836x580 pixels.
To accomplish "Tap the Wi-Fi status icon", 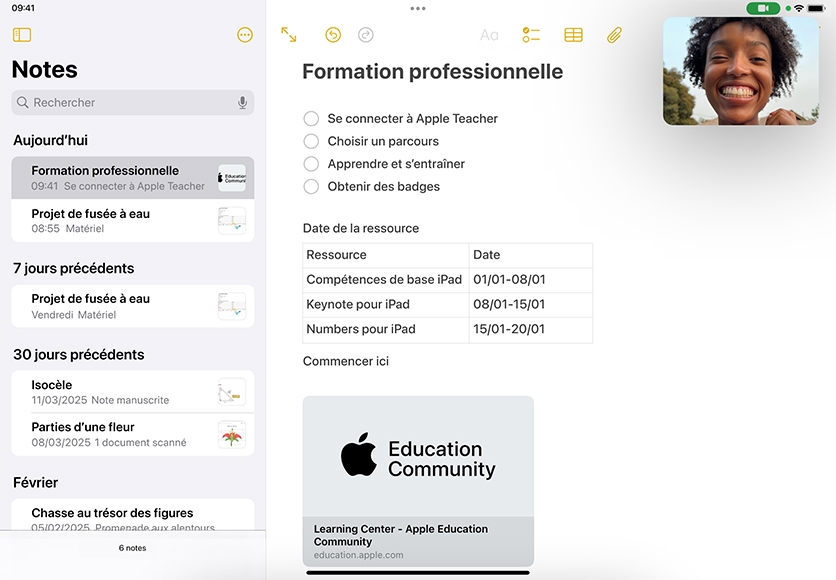I will 799,8.
